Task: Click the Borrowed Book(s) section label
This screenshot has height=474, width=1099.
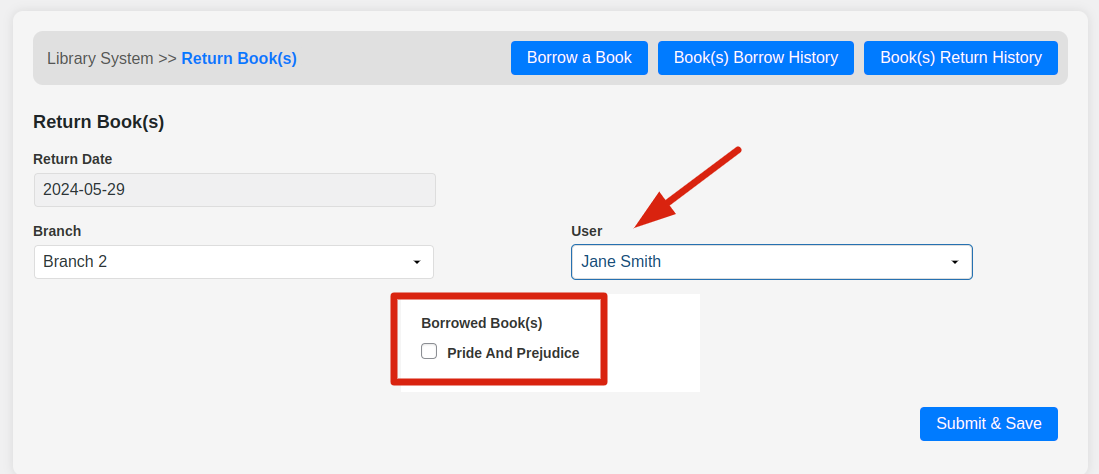Action: pos(481,323)
